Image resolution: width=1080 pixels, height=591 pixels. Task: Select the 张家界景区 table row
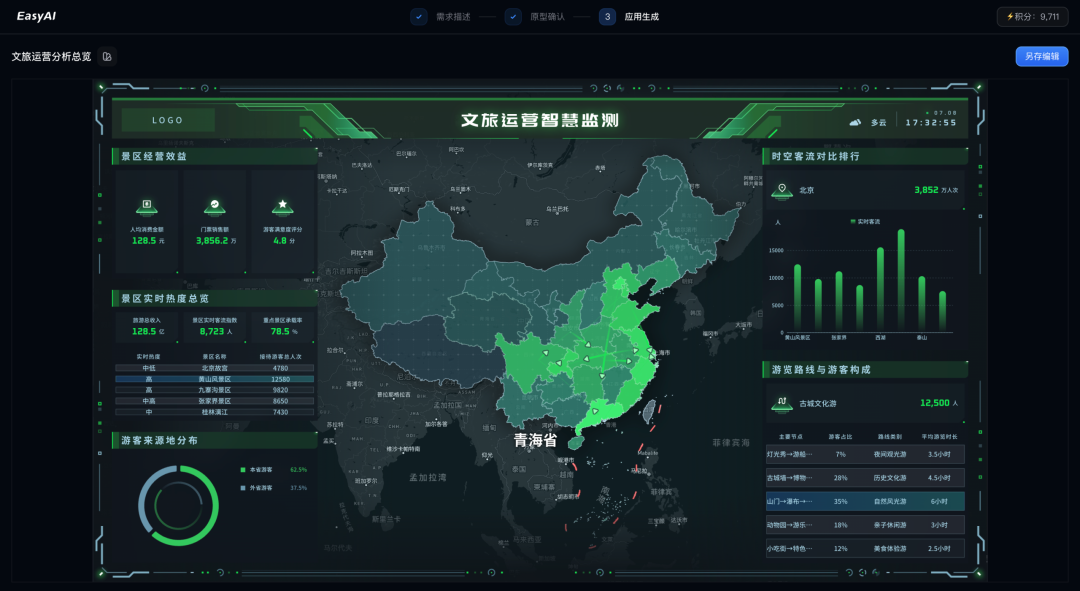click(x=214, y=401)
